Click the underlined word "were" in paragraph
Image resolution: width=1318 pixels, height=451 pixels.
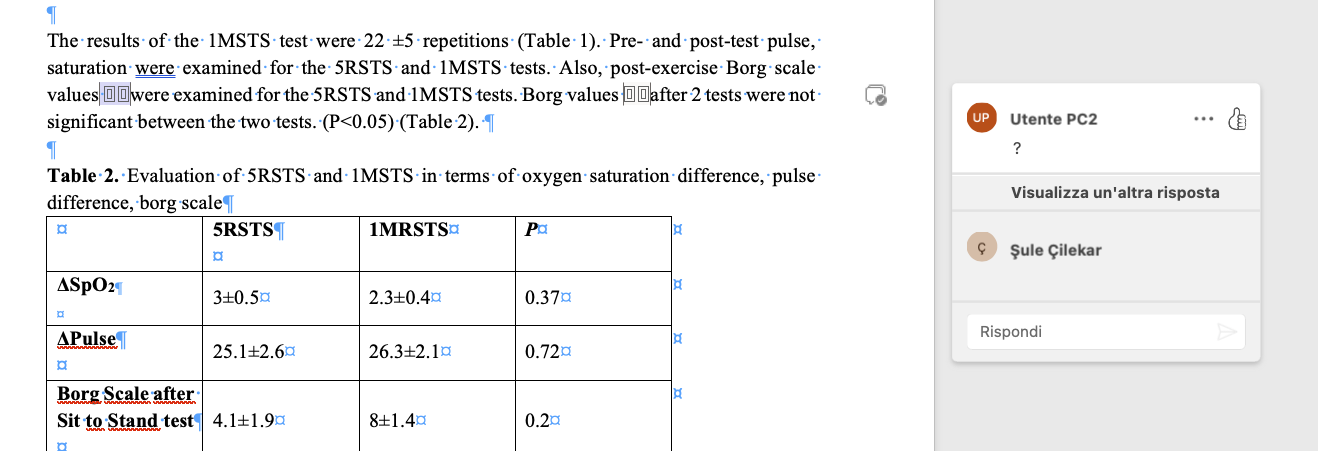[155, 69]
